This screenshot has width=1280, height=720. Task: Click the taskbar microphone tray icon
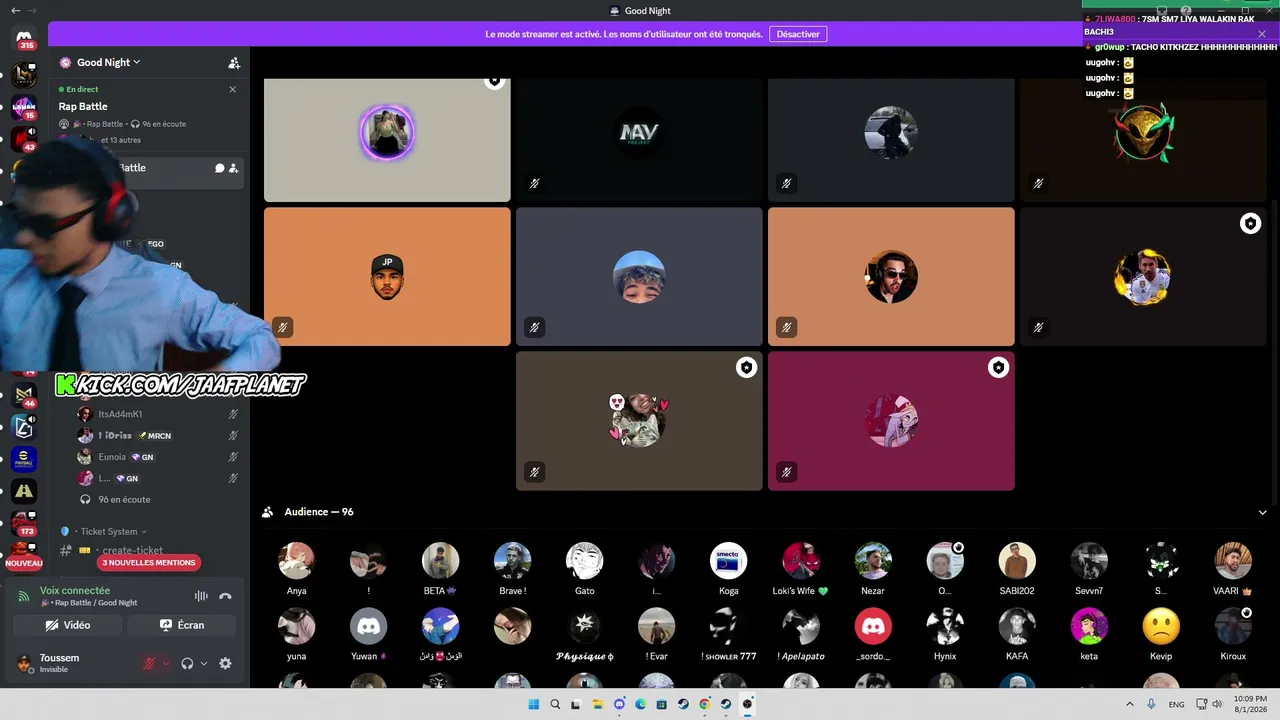(1151, 704)
